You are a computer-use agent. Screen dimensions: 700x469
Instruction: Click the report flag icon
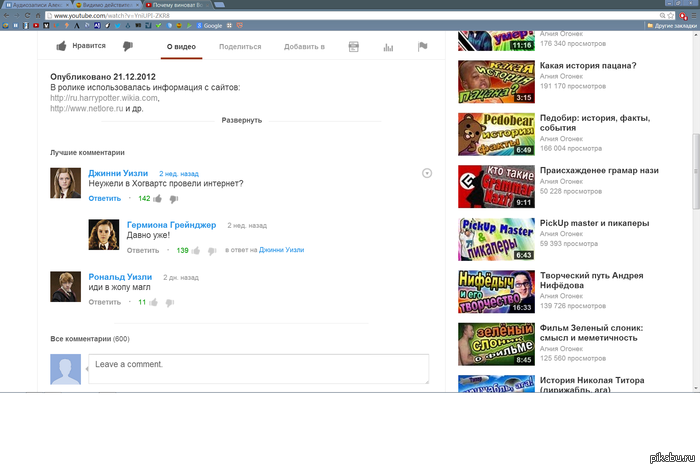(x=423, y=46)
